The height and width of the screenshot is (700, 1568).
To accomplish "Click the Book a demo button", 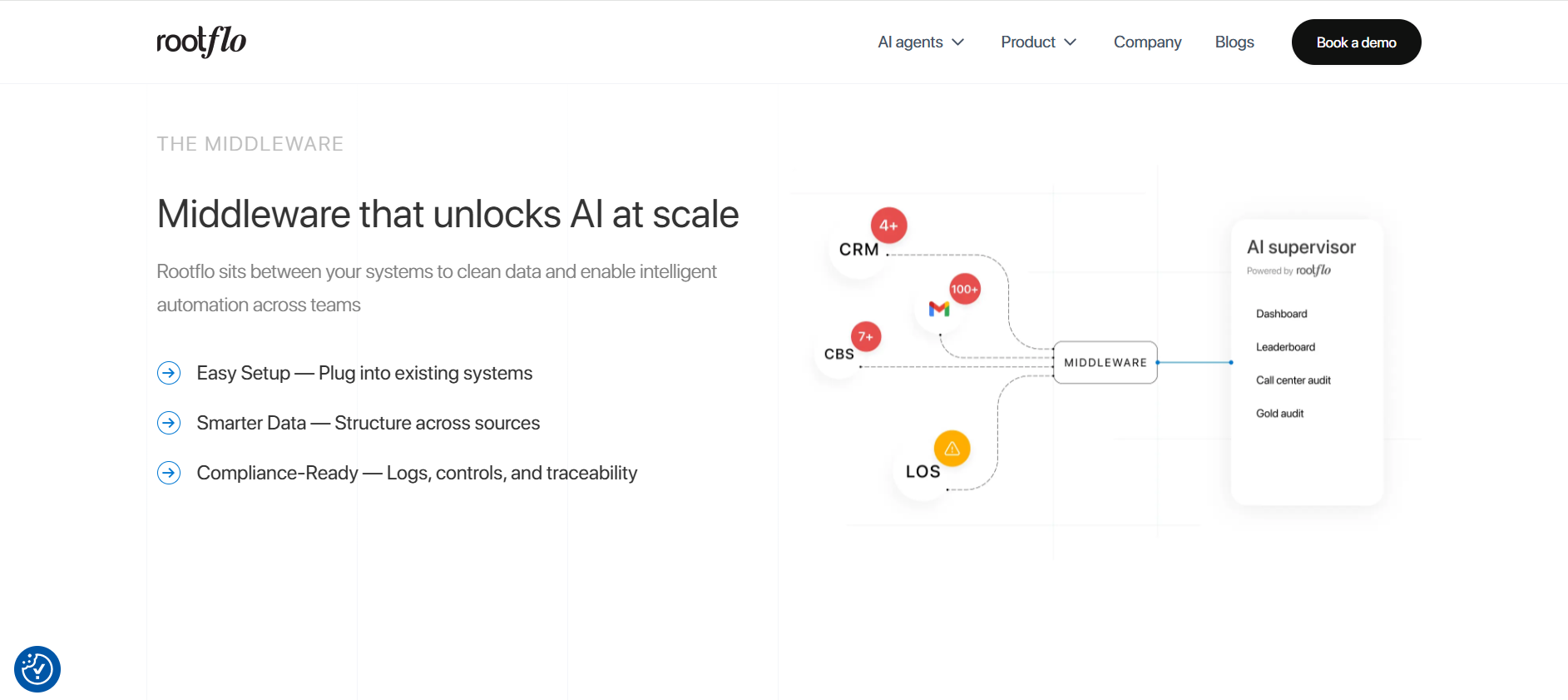I will (1356, 42).
